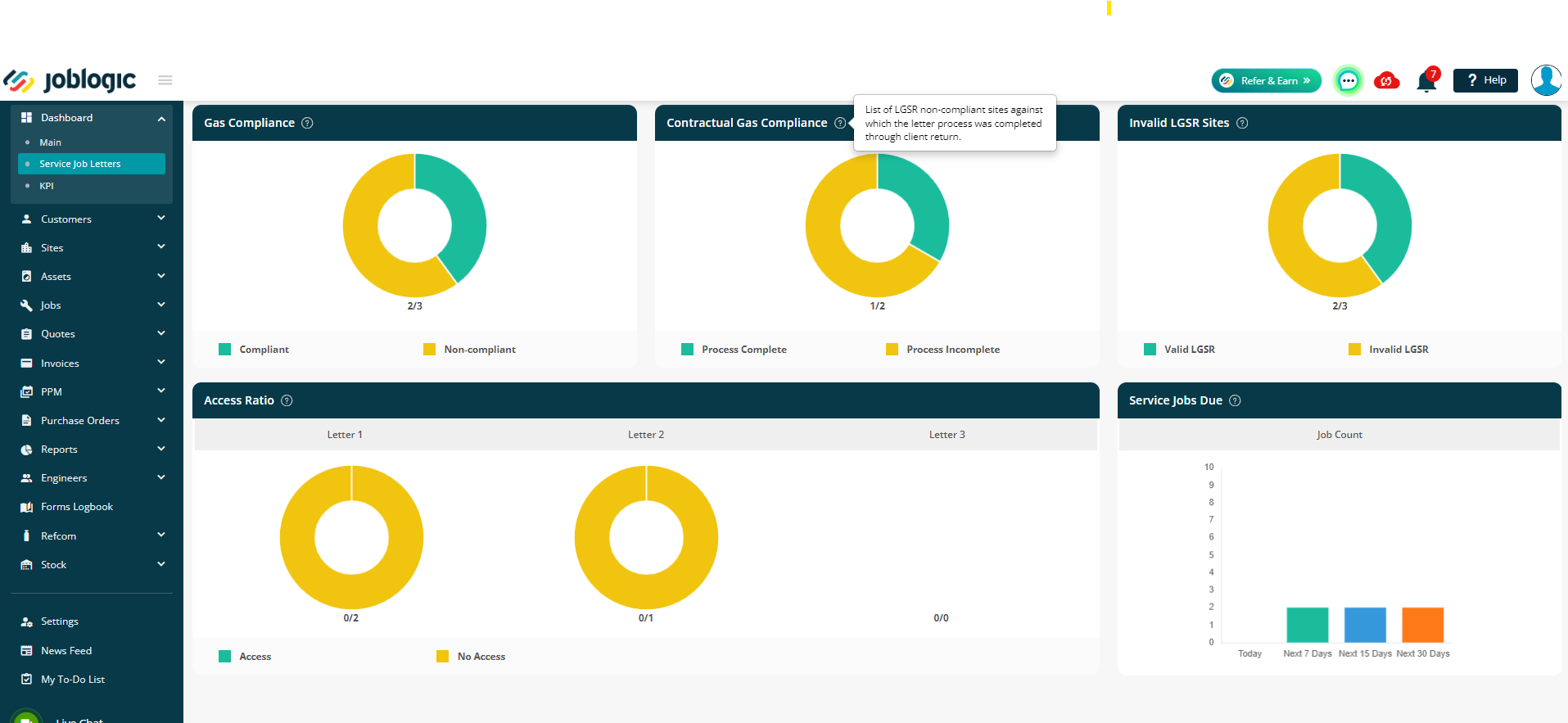Screen dimensions: 1568x723
Task: Expand the Quotes menu chevron
Action: tap(161, 333)
